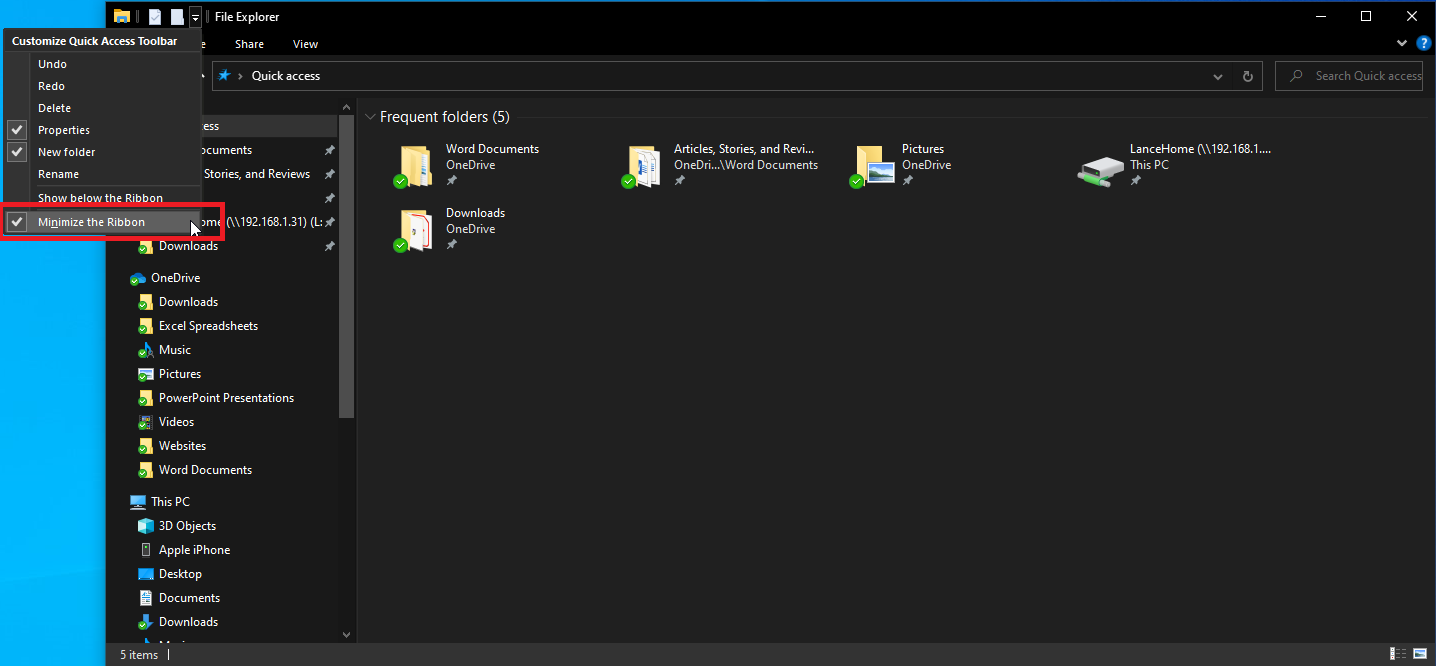
Task: Refresh the Quick access view
Action: [1247, 76]
